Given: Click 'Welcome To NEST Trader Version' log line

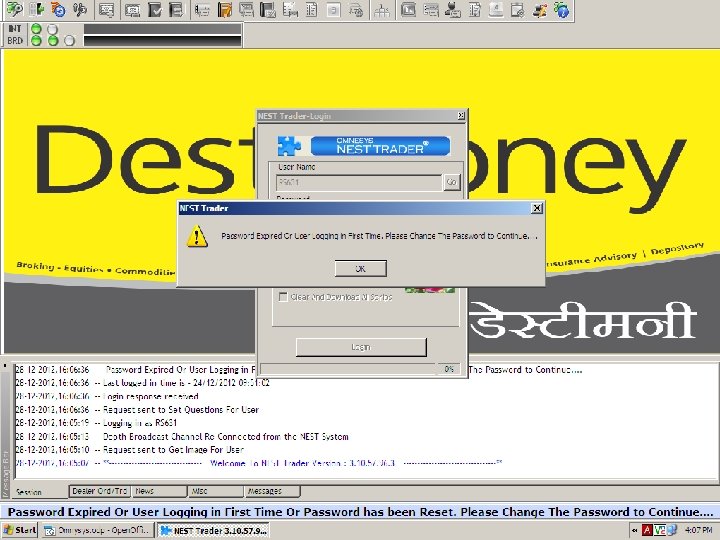Looking at the screenshot, I should point(259,463).
